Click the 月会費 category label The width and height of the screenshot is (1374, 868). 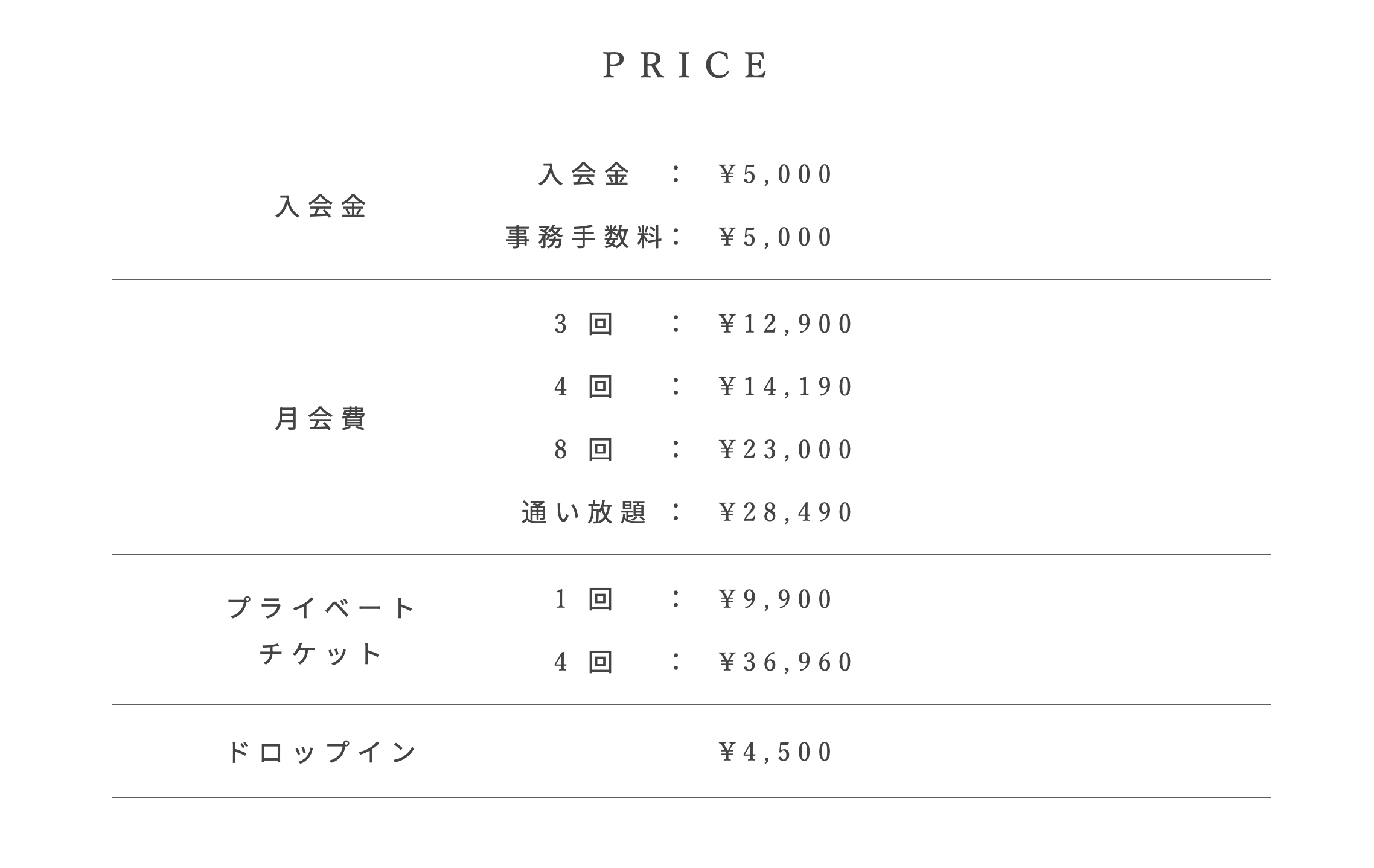click(321, 419)
